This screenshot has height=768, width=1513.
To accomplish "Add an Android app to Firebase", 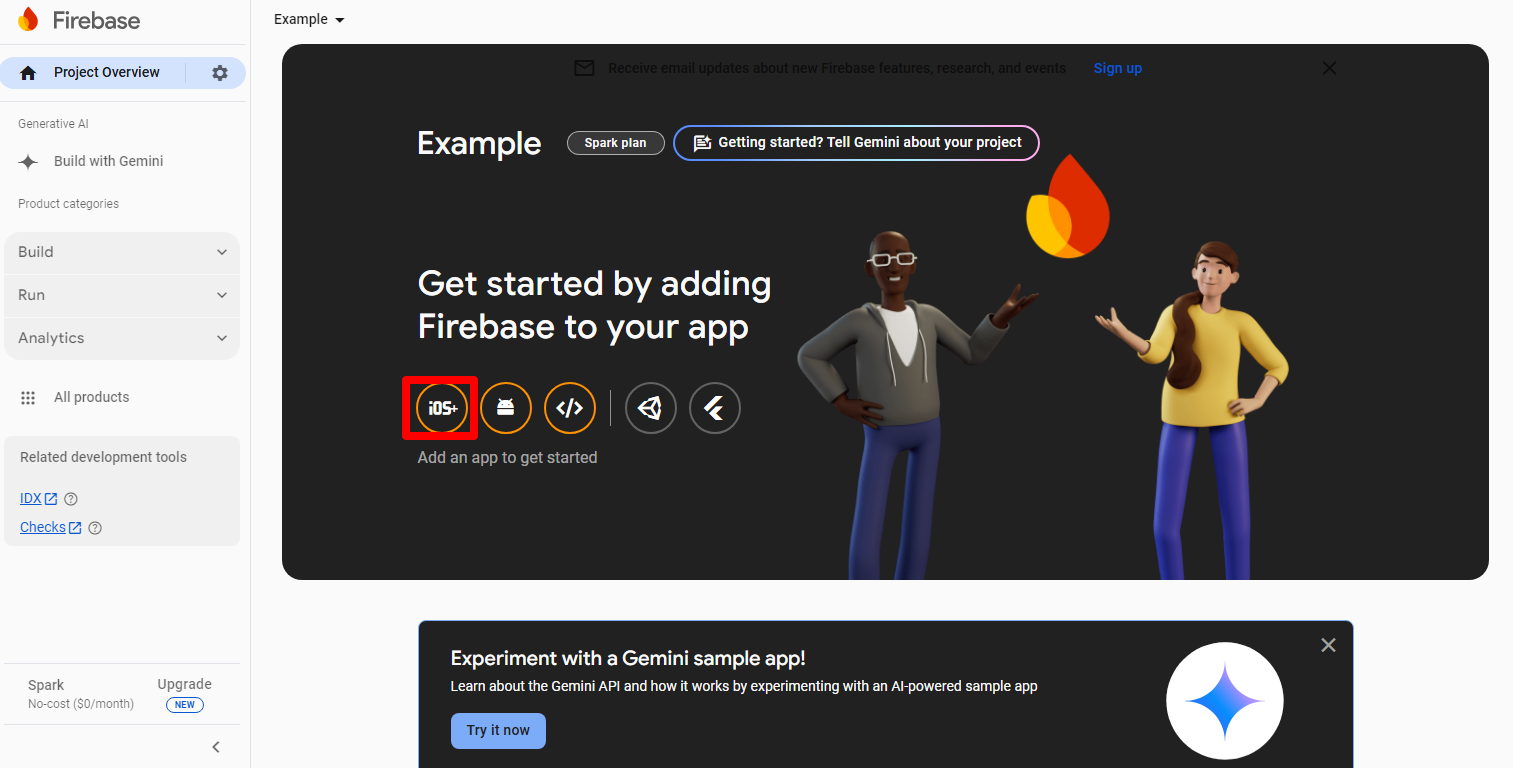I will 506,408.
